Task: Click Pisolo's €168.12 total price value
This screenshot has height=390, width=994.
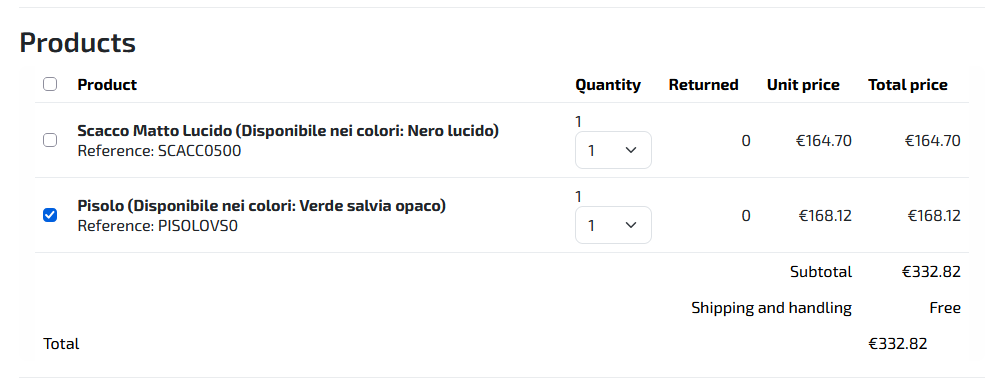Action: click(x=934, y=216)
